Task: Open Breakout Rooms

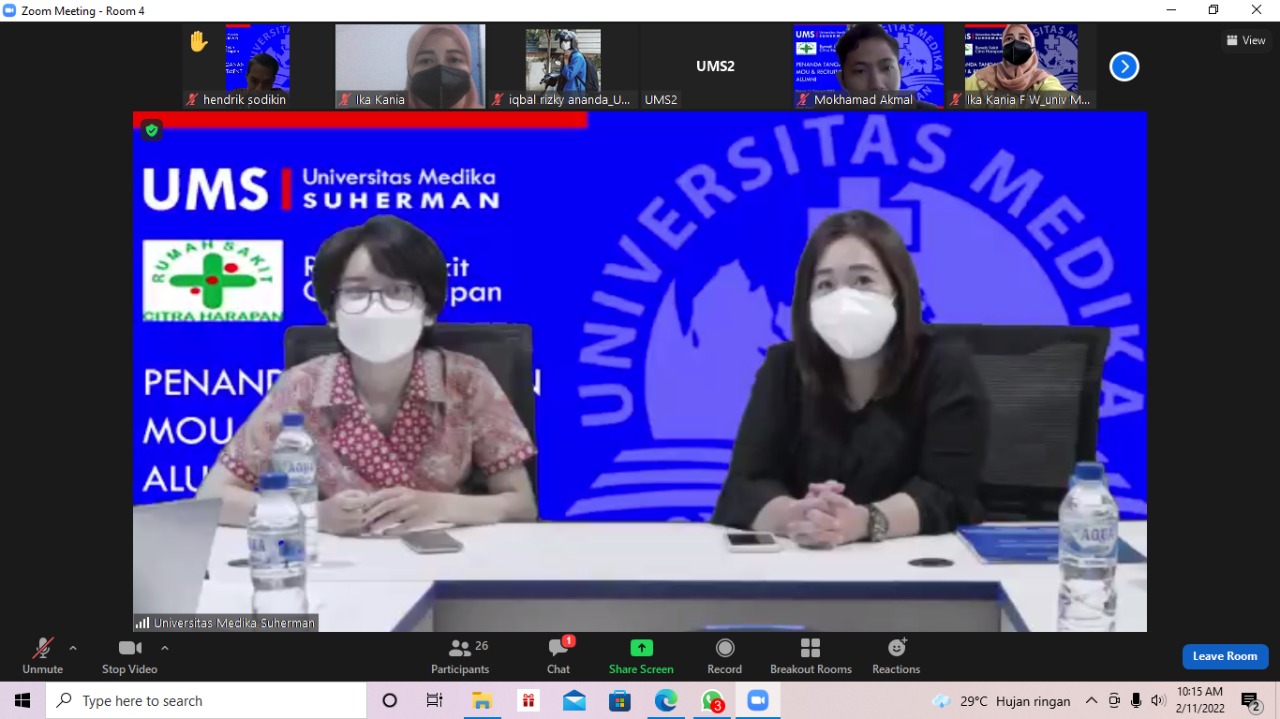Action: [x=811, y=657]
